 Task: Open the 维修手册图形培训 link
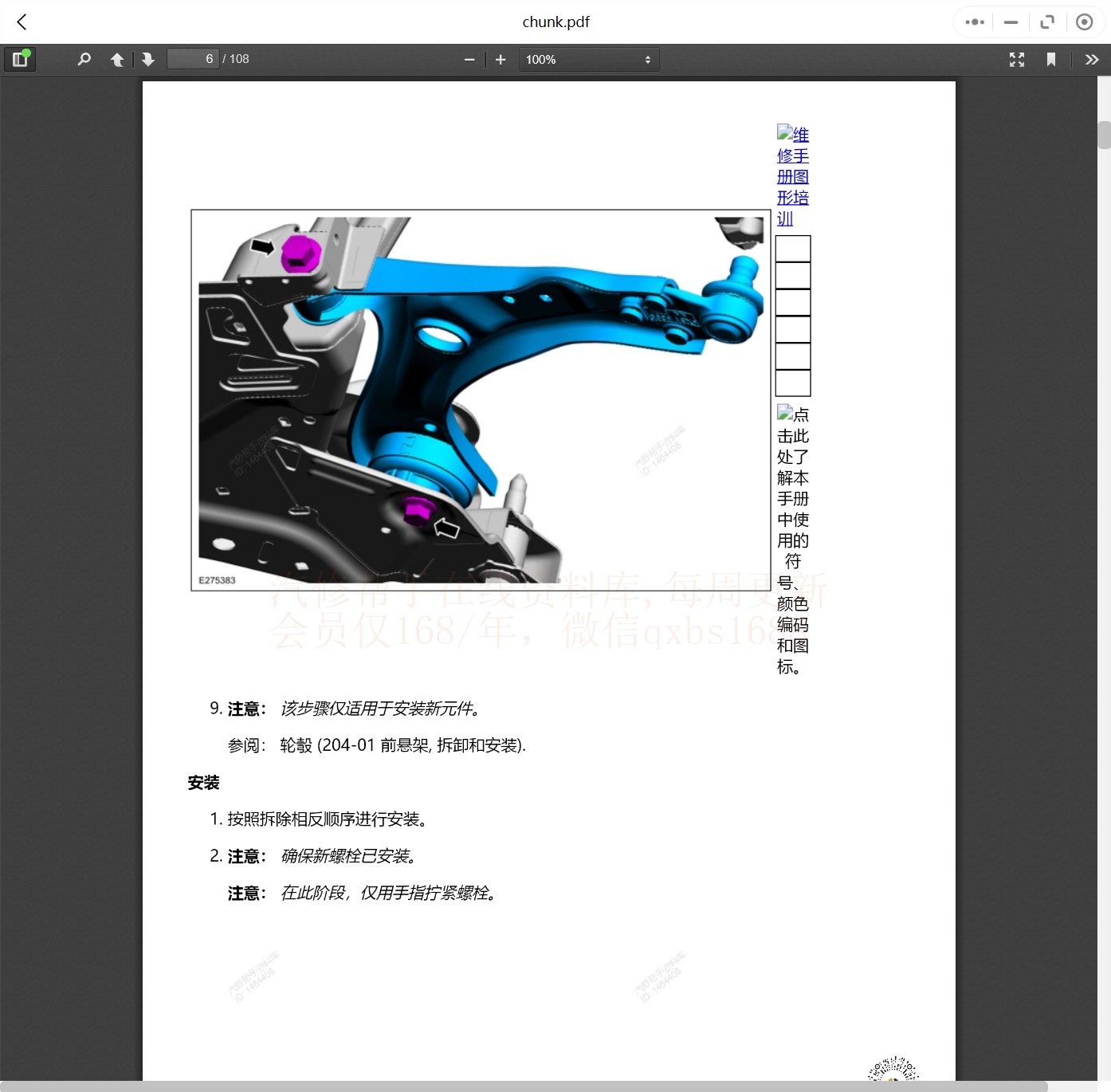point(793,176)
